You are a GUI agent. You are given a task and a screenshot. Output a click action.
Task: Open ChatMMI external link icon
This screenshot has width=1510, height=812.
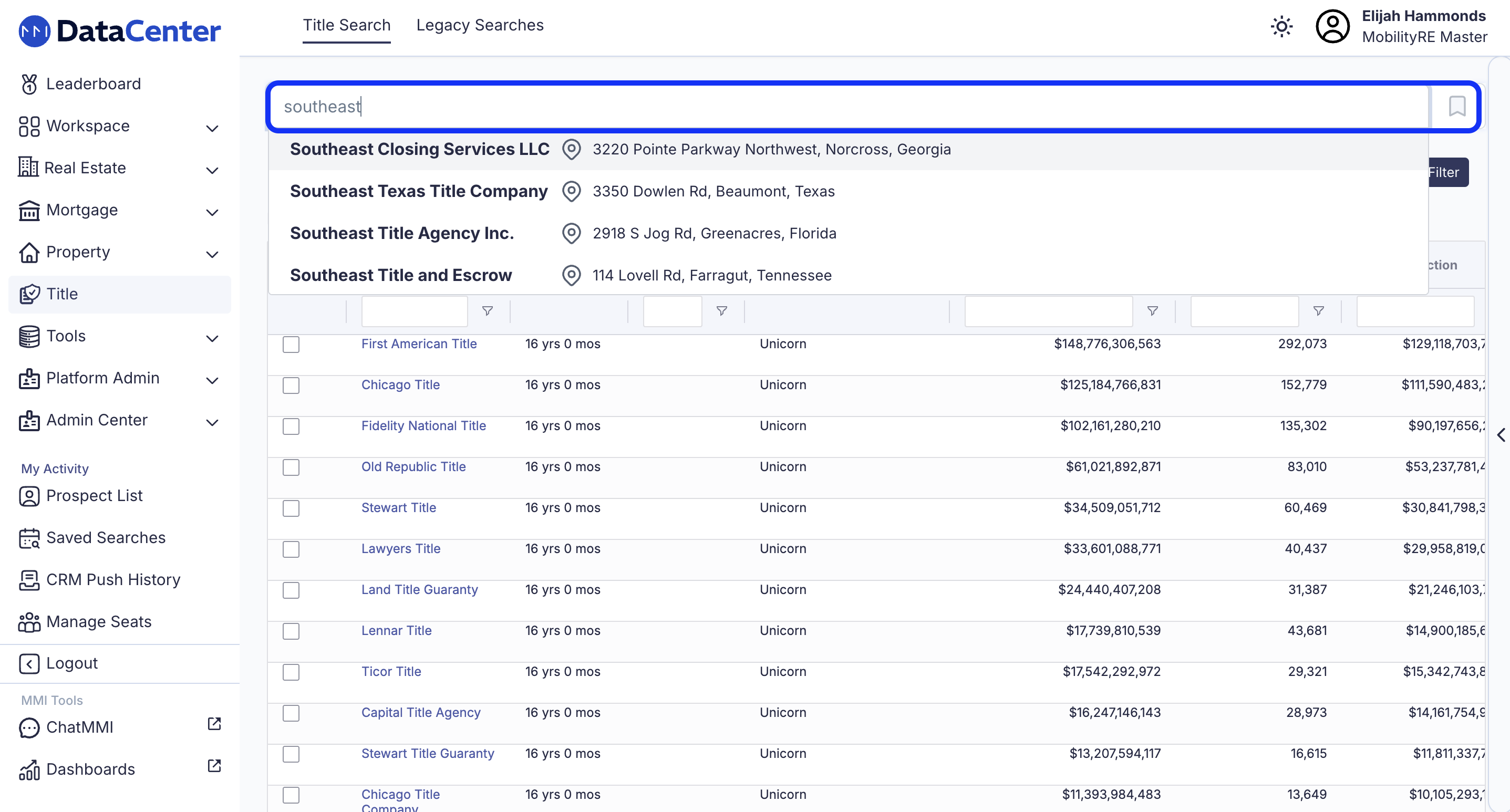click(x=214, y=724)
